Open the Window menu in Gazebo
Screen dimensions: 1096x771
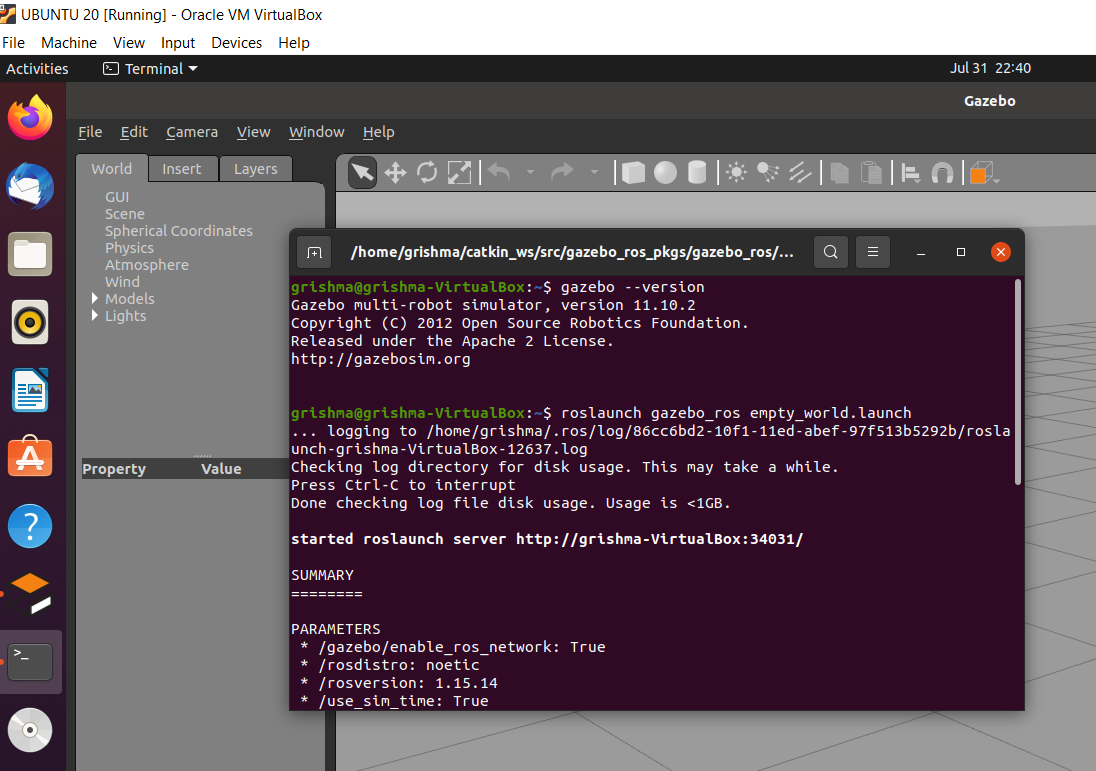(x=317, y=131)
